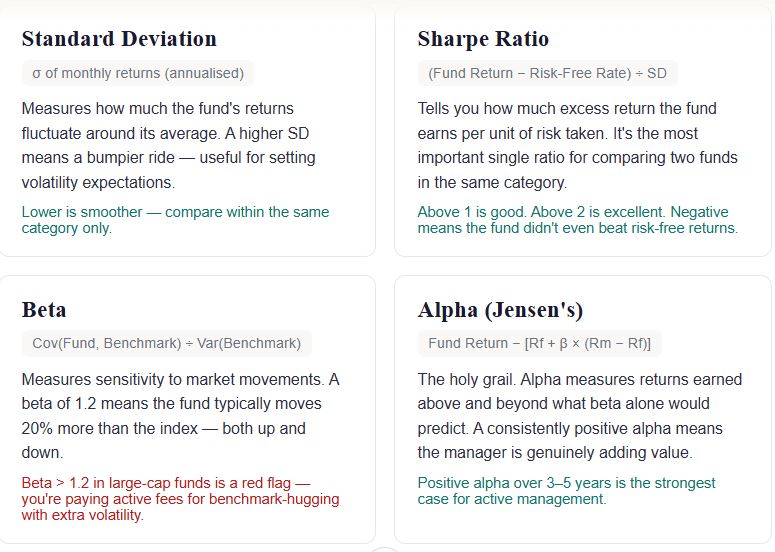Click the green 'Above 1 is good' note
The height and width of the screenshot is (552, 775).
pos(577,220)
